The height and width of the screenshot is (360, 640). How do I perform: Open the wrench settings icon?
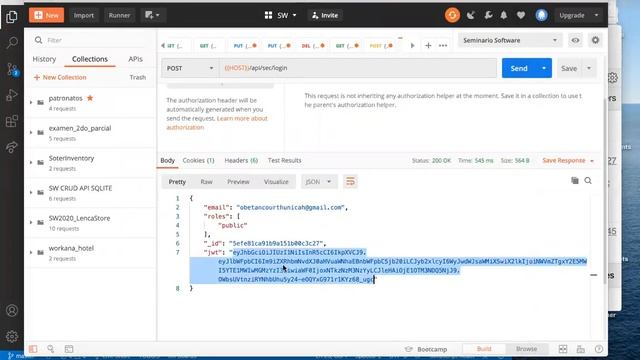[488, 15]
